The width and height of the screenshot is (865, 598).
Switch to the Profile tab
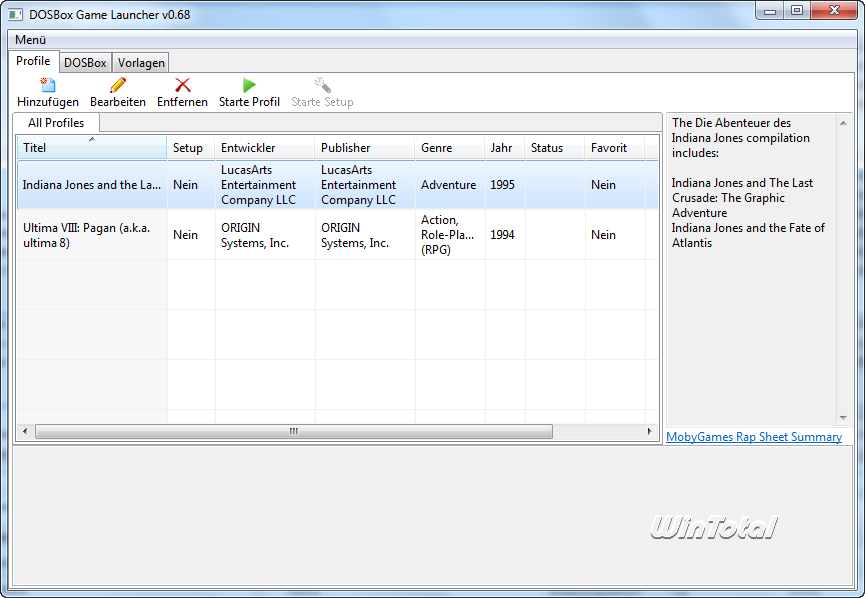33,61
